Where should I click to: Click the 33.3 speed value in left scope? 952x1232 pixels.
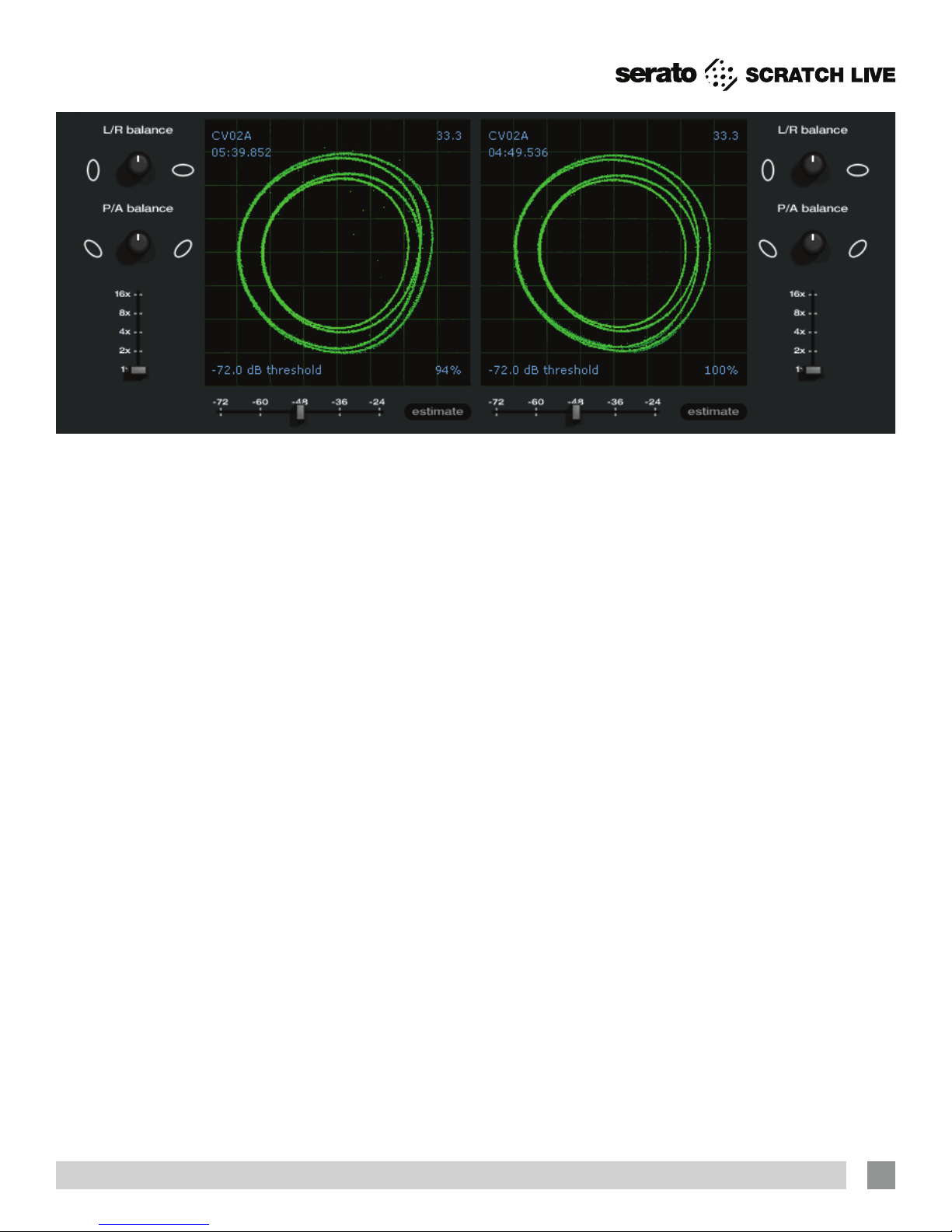click(x=449, y=136)
